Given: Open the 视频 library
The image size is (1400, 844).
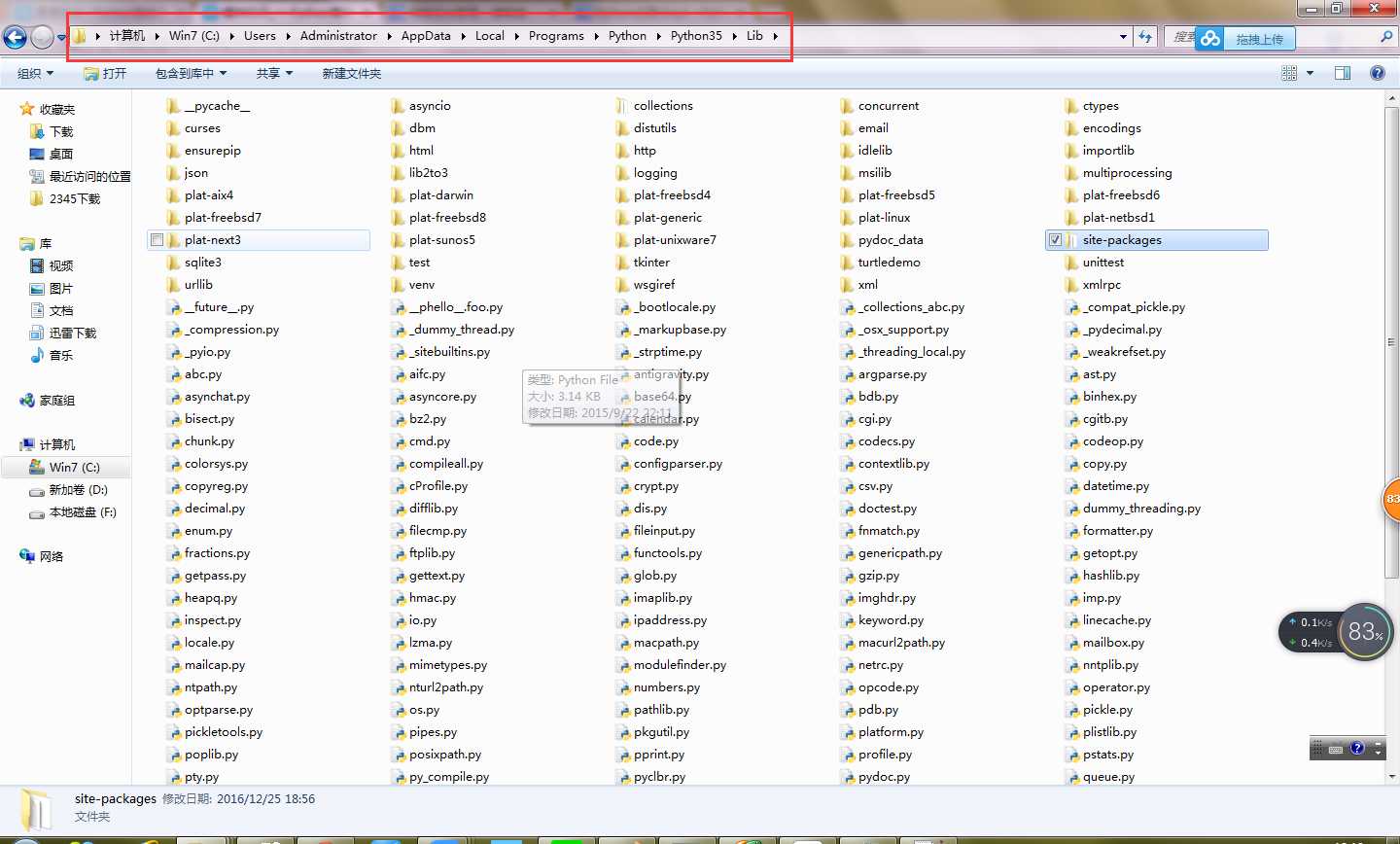Looking at the screenshot, I should (52, 265).
